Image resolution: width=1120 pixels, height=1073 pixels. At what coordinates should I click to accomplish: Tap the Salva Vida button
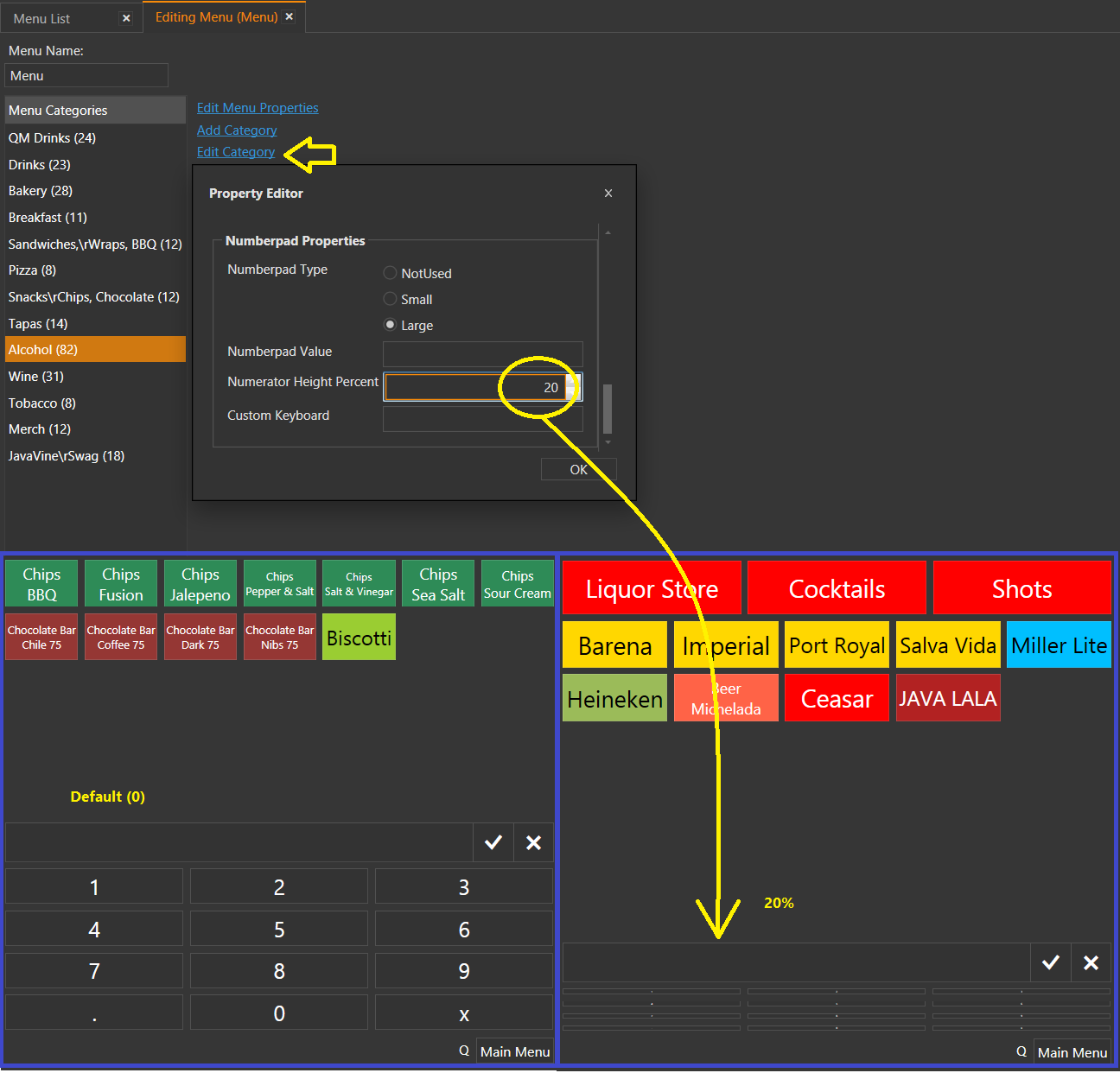[948, 645]
